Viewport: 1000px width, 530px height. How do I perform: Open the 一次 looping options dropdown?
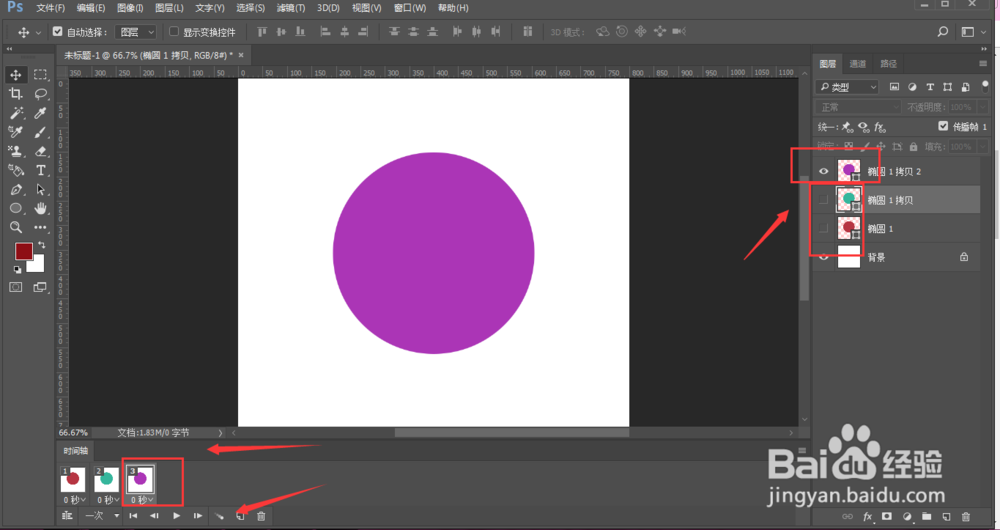click(102, 516)
